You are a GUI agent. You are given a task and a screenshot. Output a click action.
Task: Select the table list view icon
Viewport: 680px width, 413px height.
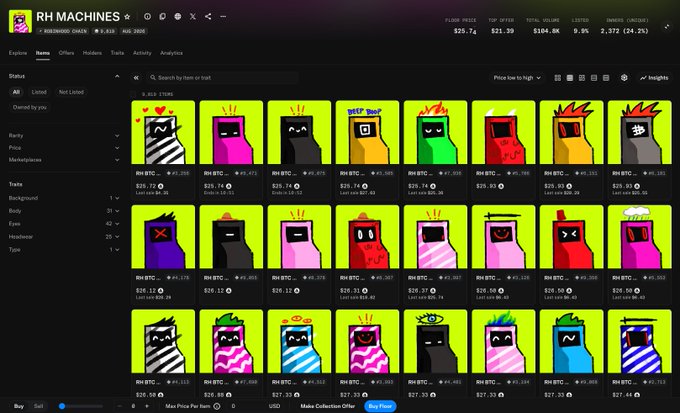tap(606, 78)
